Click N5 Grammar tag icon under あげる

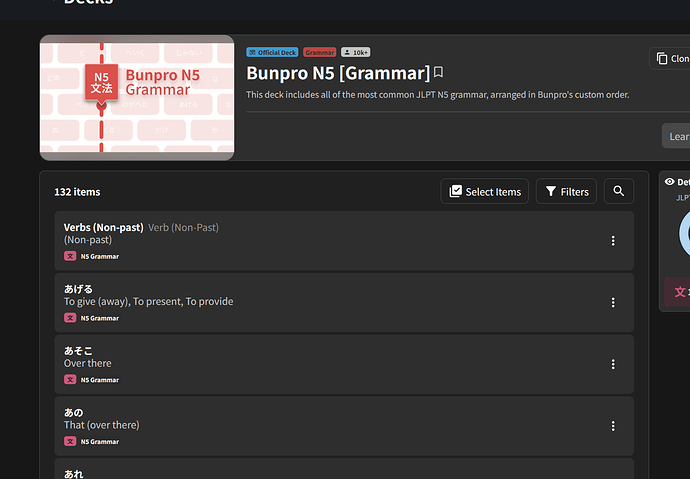[x=70, y=318]
